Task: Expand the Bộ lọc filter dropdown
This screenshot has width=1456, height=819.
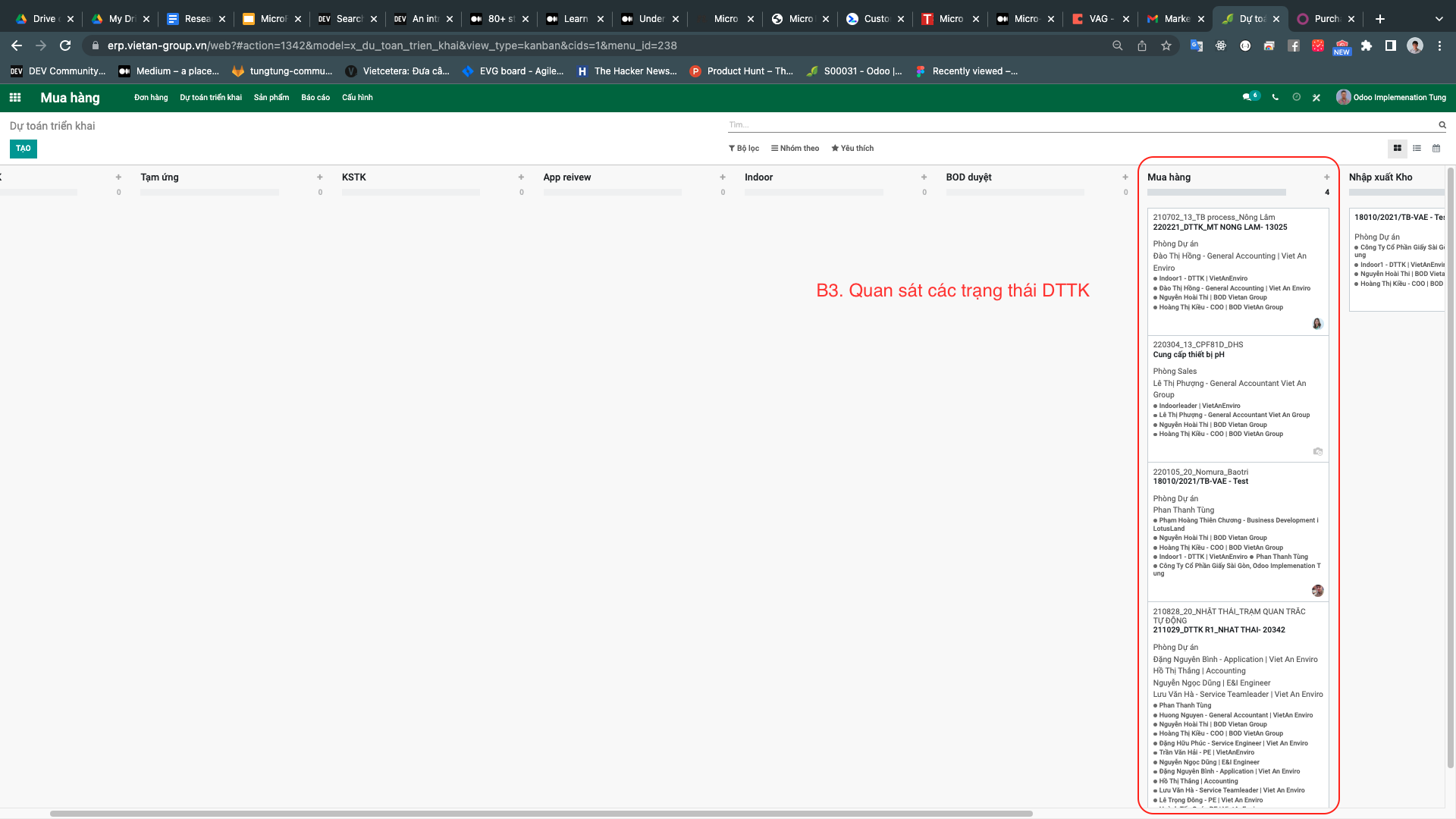Action: 744,149
